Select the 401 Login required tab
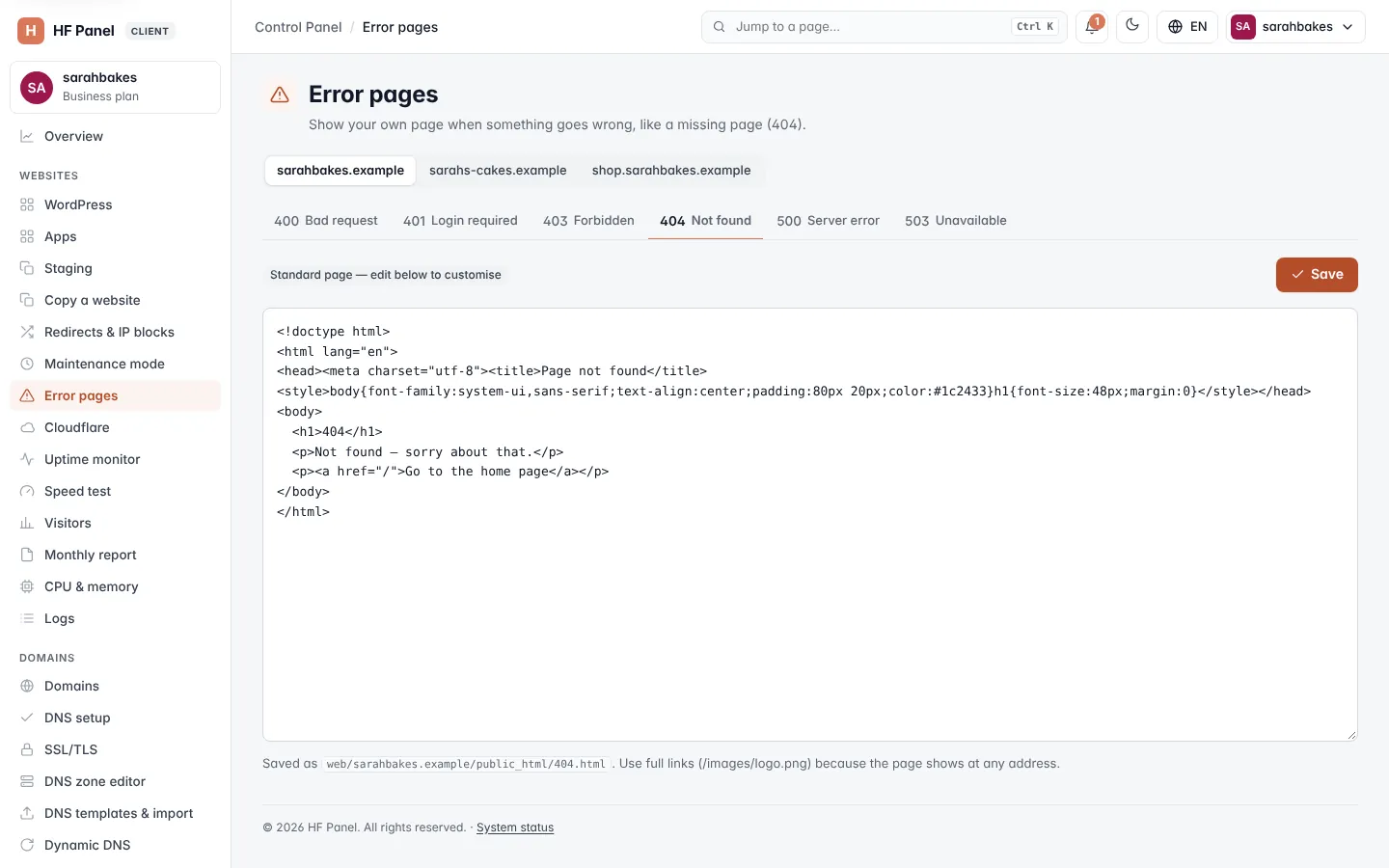This screenshot has height=868, width=1389. click(x=460, y=221)
